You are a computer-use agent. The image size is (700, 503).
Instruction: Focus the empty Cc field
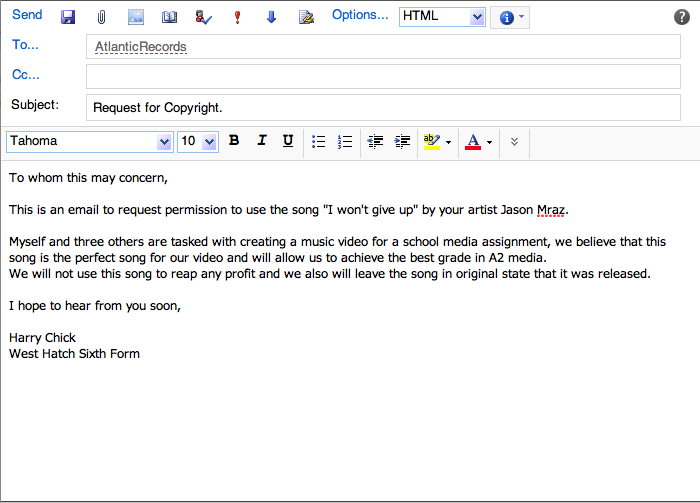click(x=383, y=76)
